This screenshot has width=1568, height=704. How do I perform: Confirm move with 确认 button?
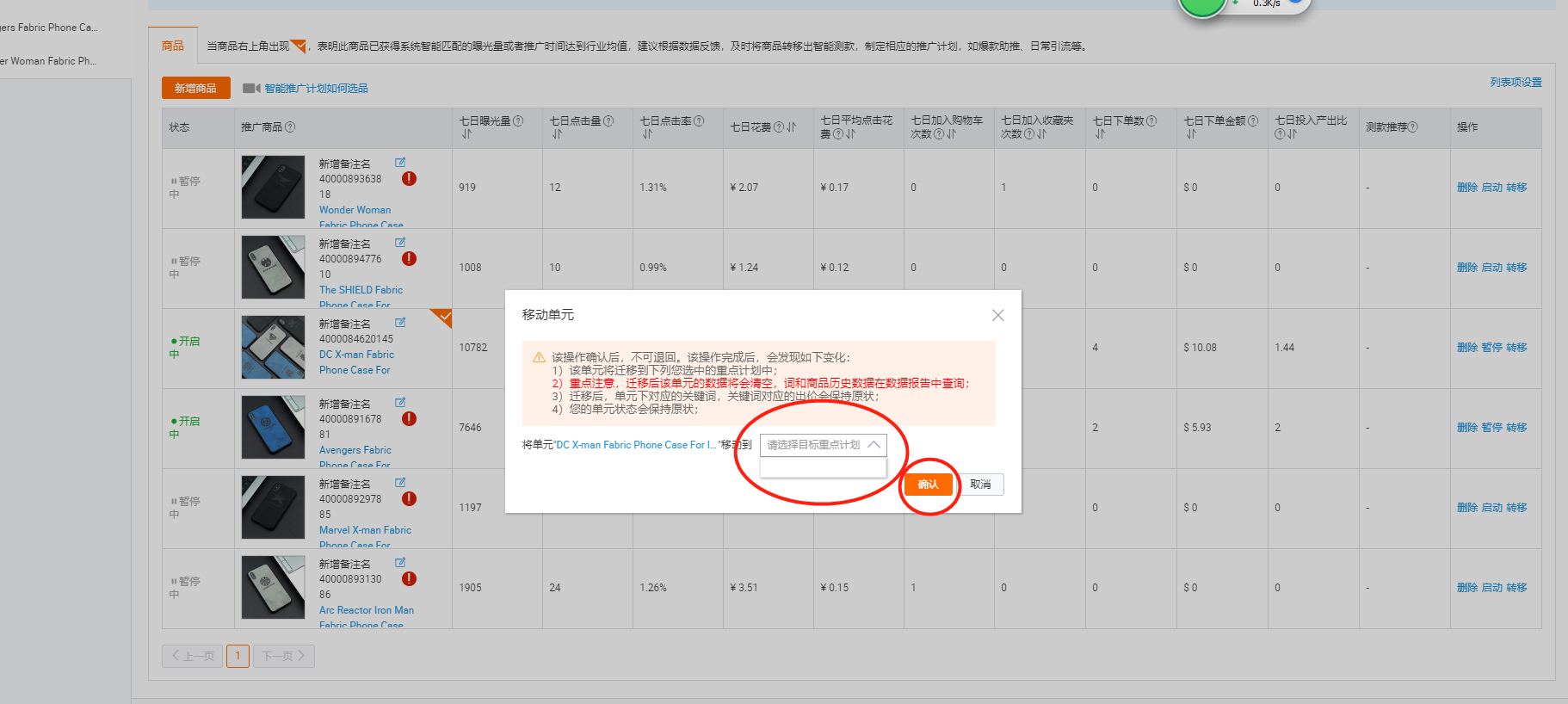928,485
